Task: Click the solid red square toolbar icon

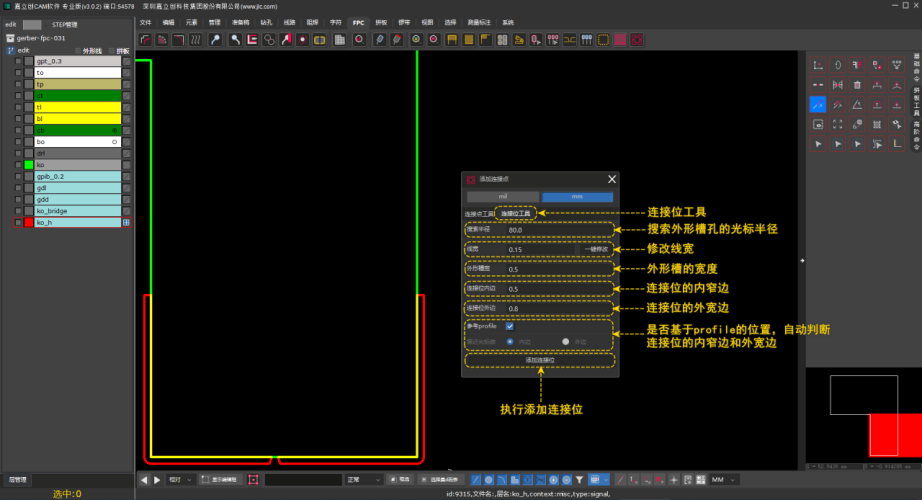Action: pos(620,40)
